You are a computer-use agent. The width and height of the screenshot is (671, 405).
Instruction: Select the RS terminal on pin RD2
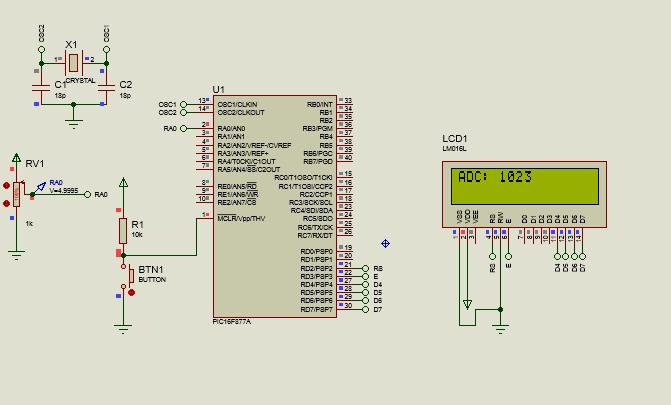click(365, 268)
